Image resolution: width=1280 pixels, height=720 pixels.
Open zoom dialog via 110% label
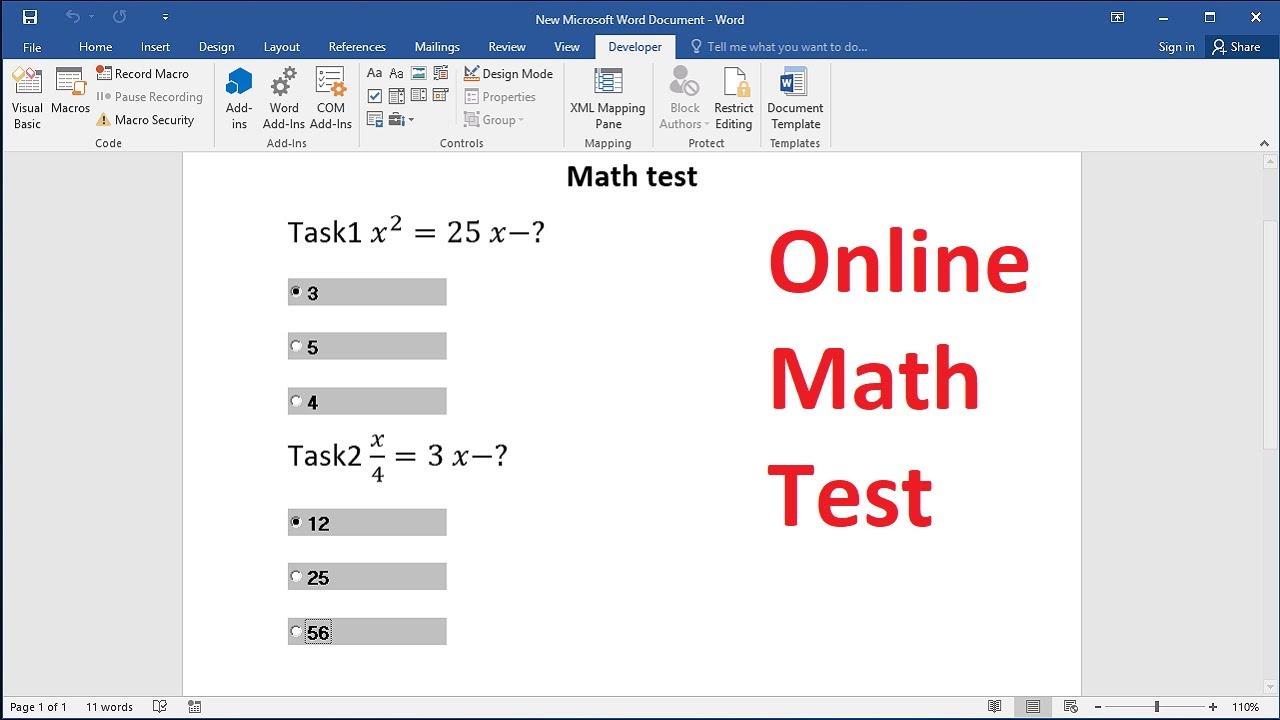tap(1245, 707)
